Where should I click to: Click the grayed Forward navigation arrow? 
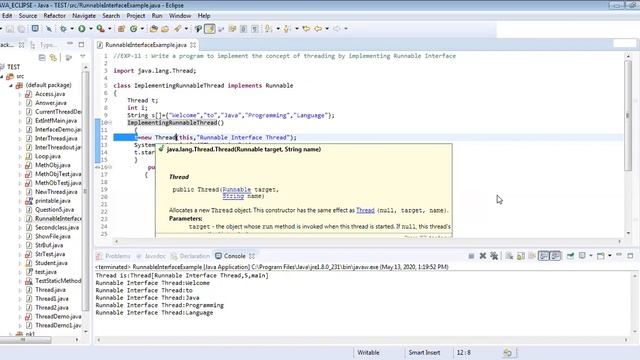(336, 29)
